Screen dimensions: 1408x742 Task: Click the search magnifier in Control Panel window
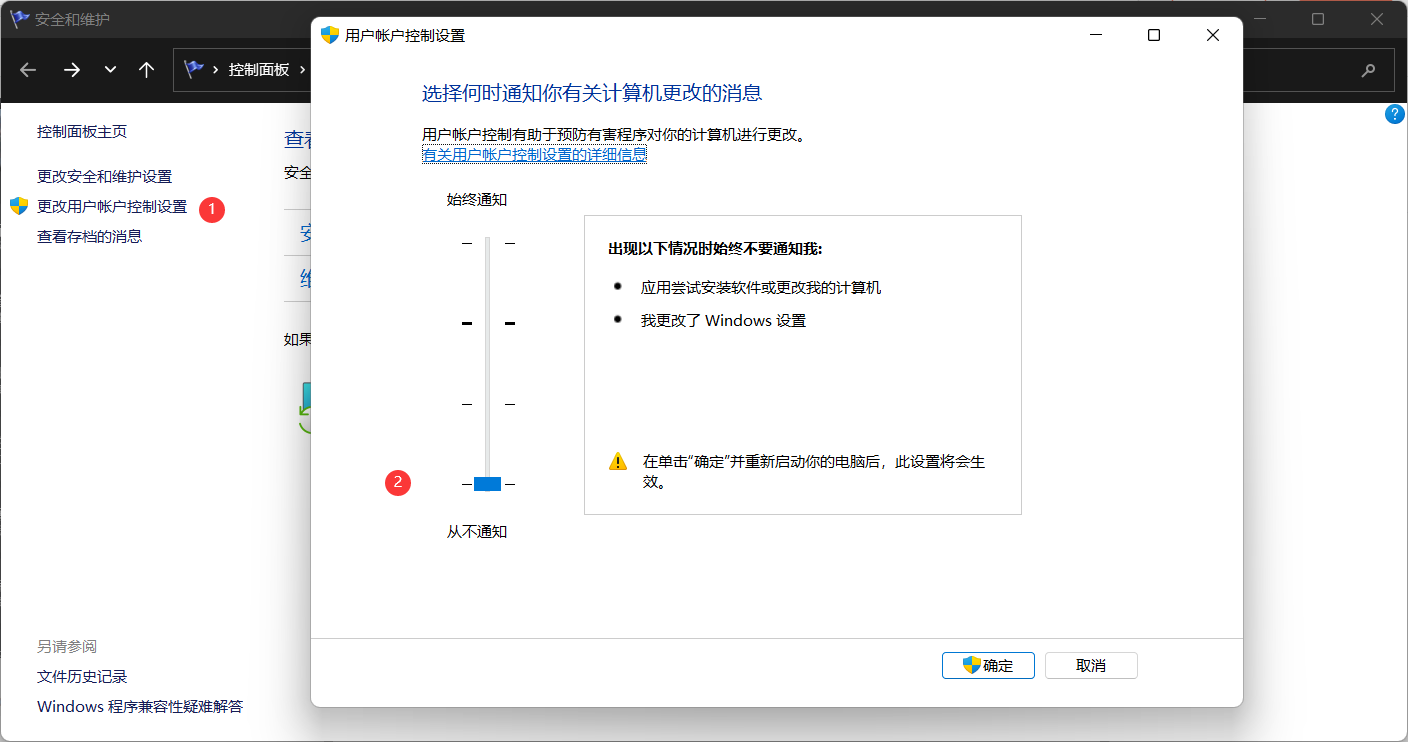click(1368, 70)
